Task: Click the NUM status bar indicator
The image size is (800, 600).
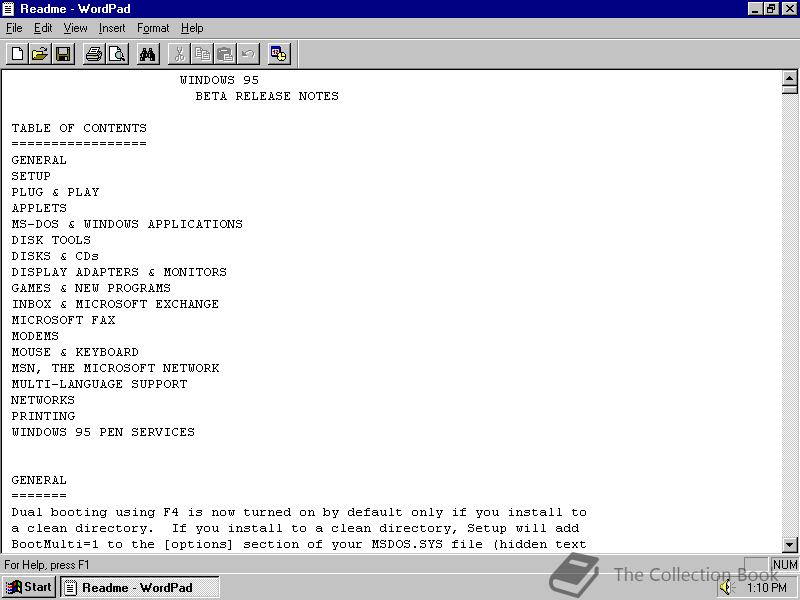Action: point(785,565)
